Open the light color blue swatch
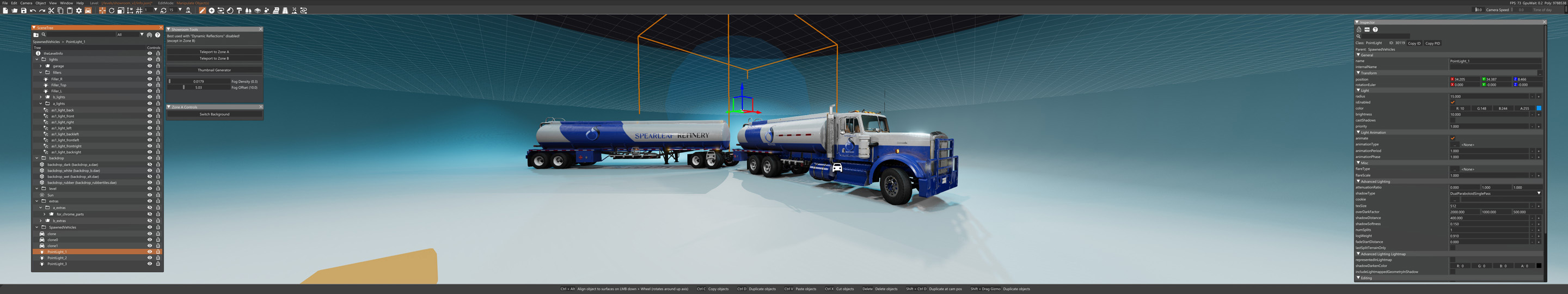Image resolution: width=1568 pixels, height=294 pixels. 1539,108
